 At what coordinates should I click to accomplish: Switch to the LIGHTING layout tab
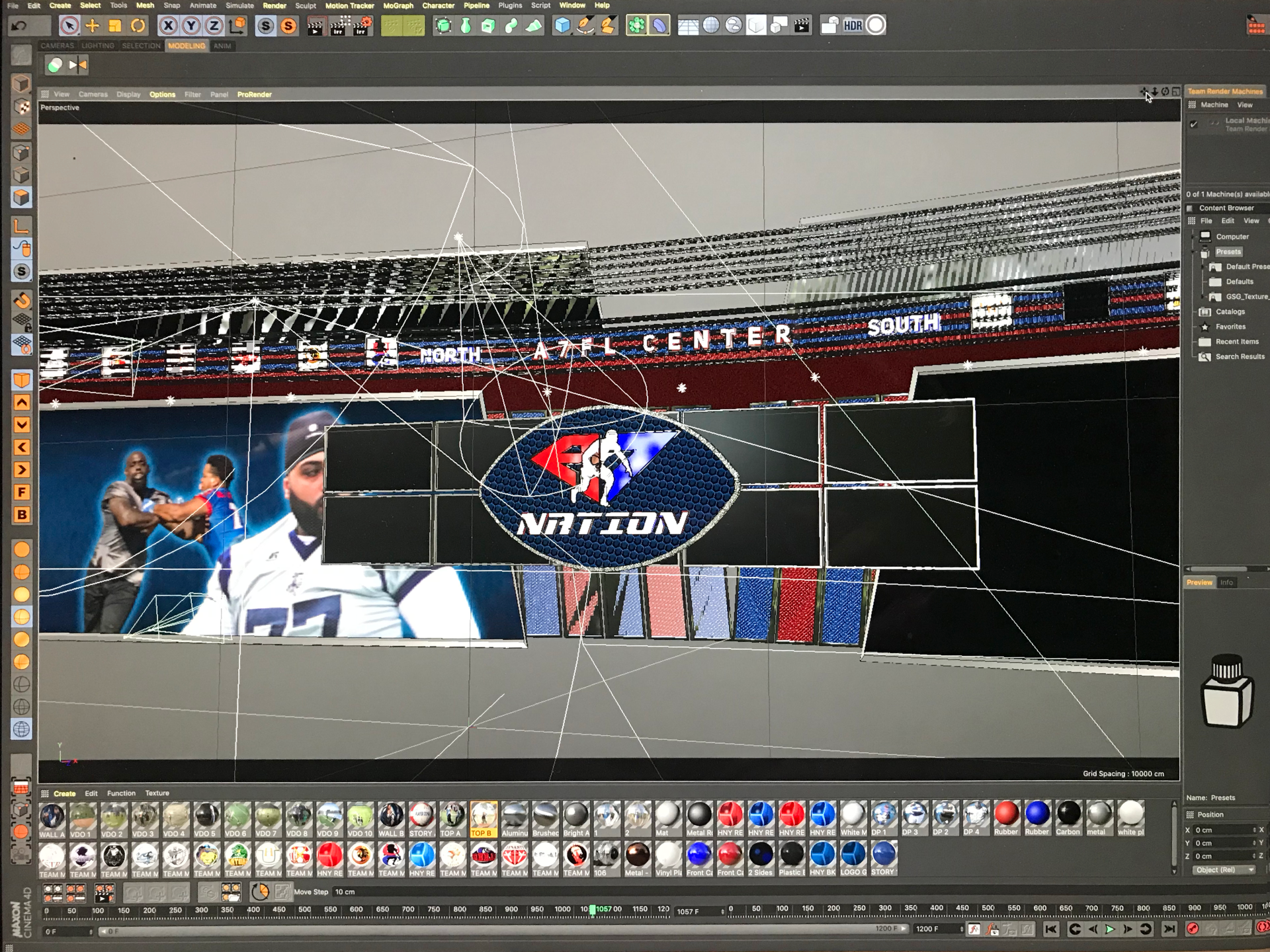[x=98, y=46]
